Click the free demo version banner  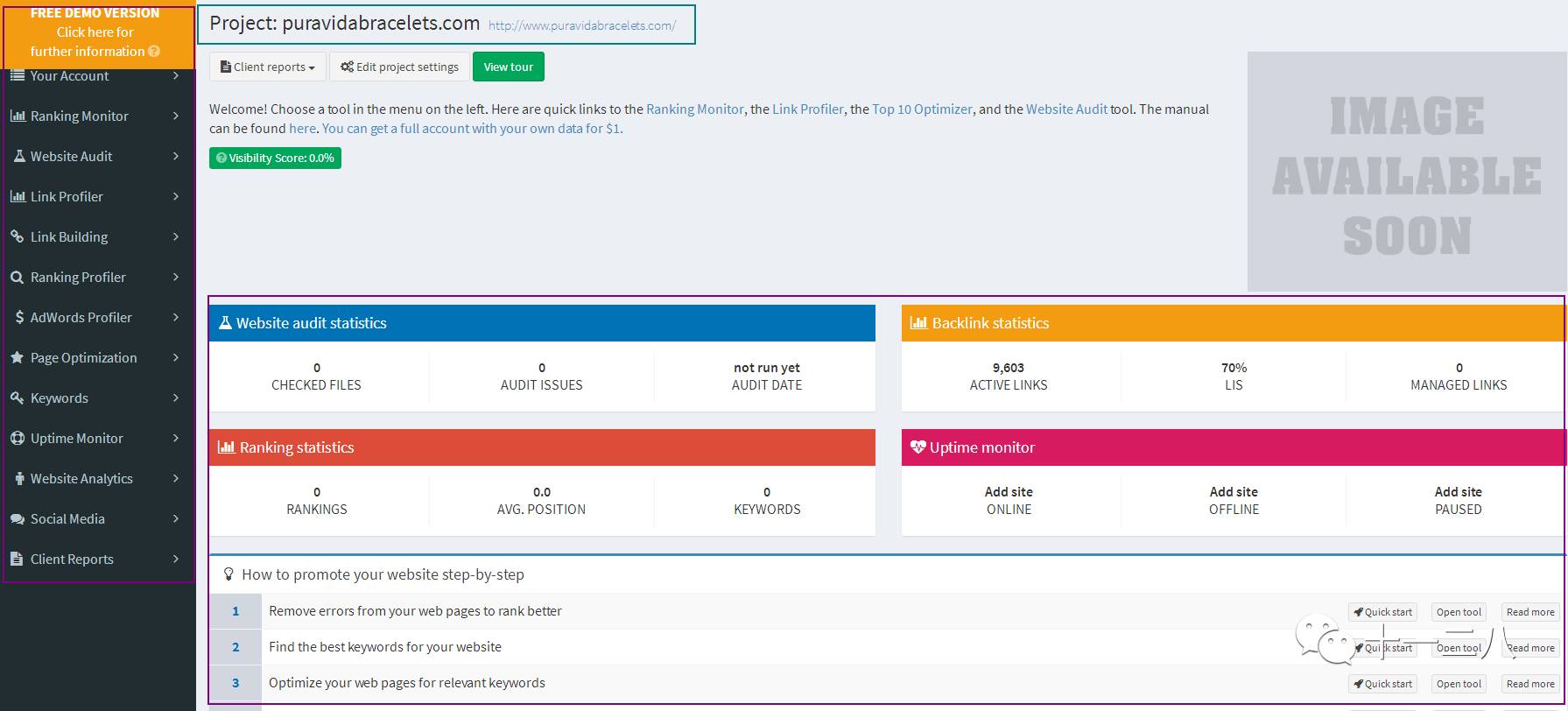click(98, 35)
